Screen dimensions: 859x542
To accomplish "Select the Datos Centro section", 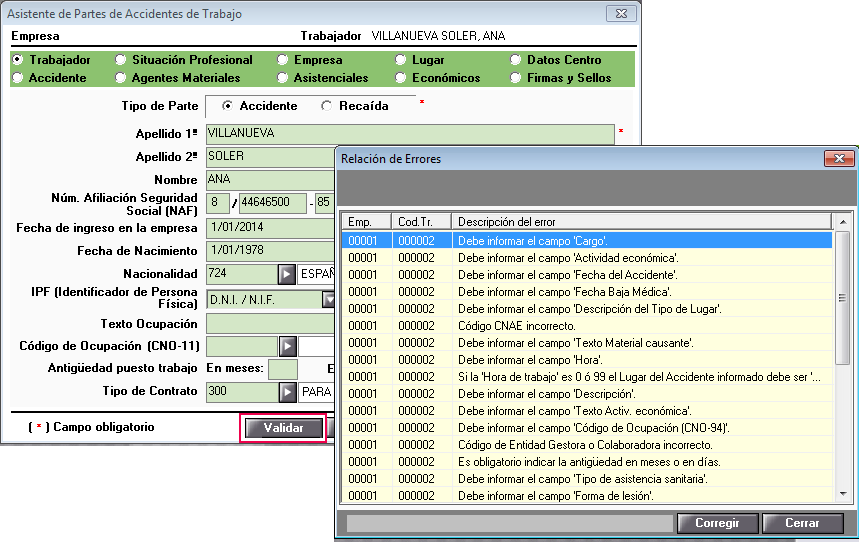I will 516,59.
